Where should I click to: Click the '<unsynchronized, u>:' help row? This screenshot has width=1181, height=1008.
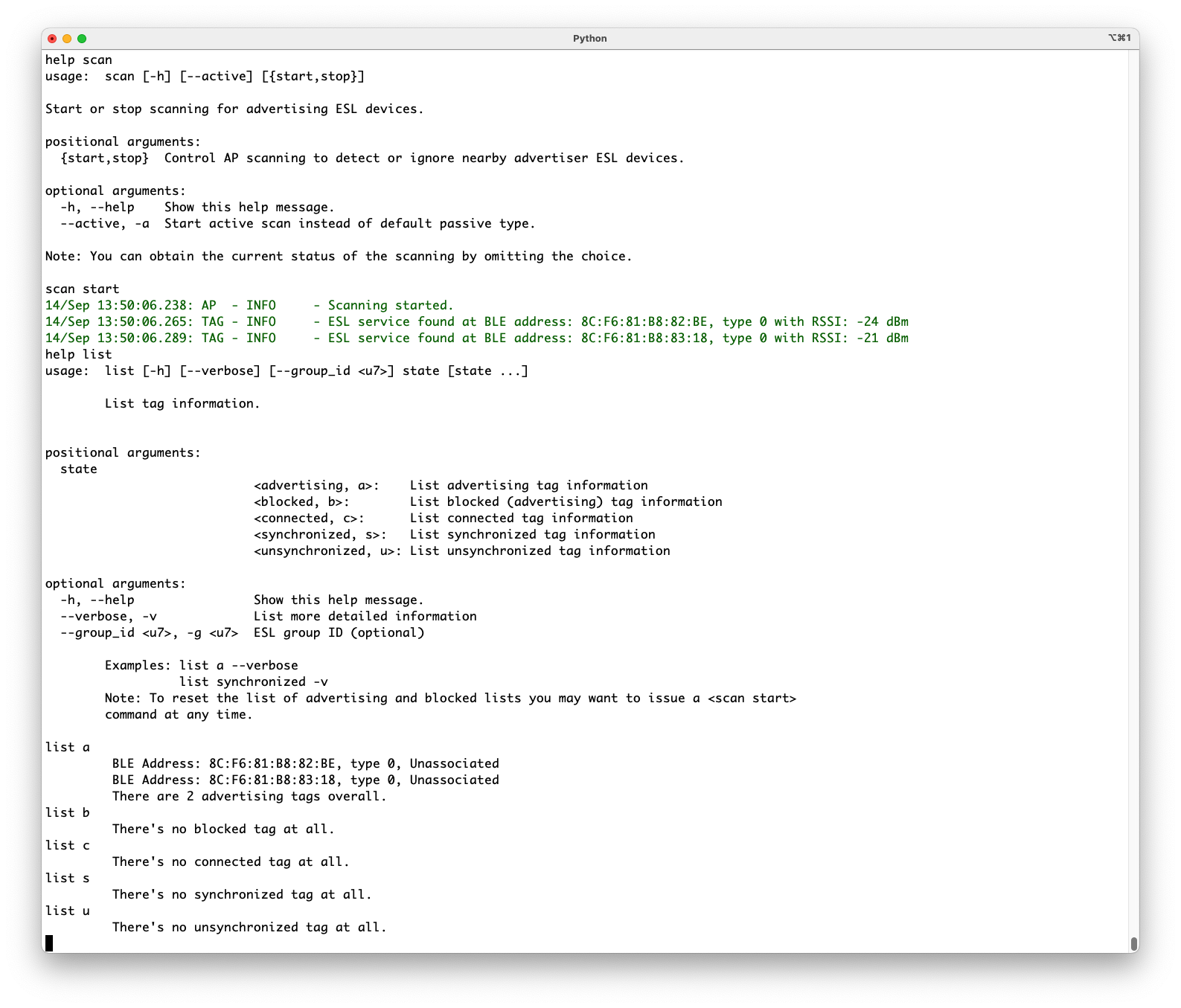coord(462,550)
